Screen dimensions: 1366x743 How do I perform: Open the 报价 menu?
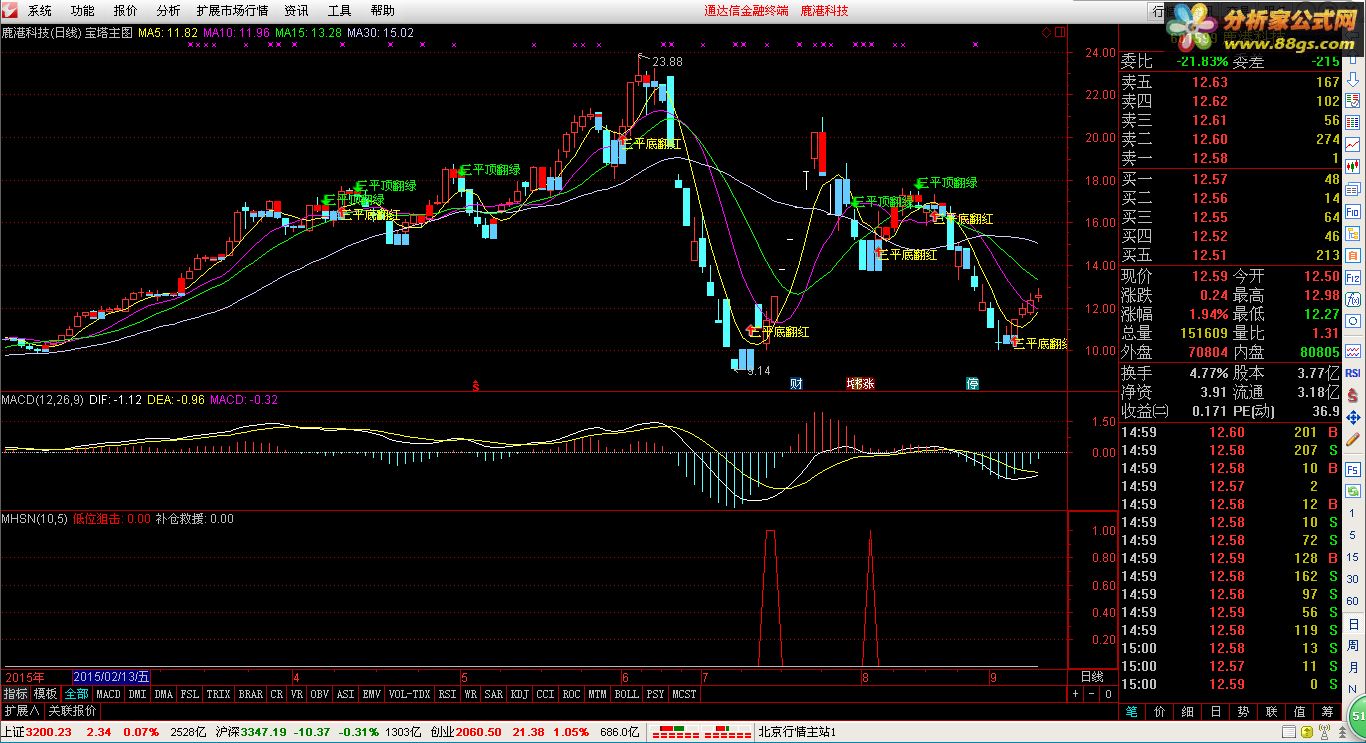(126, 11)
